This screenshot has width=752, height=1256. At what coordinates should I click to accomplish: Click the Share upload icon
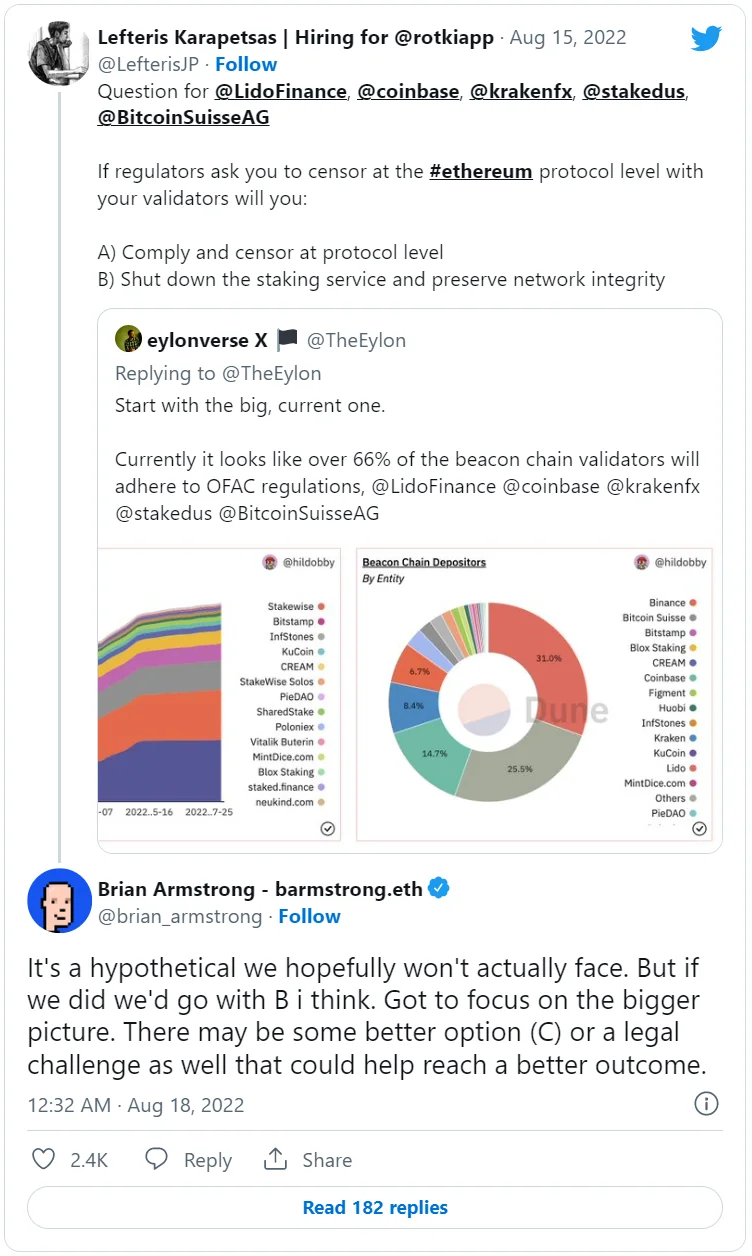tap(276, 1160)
